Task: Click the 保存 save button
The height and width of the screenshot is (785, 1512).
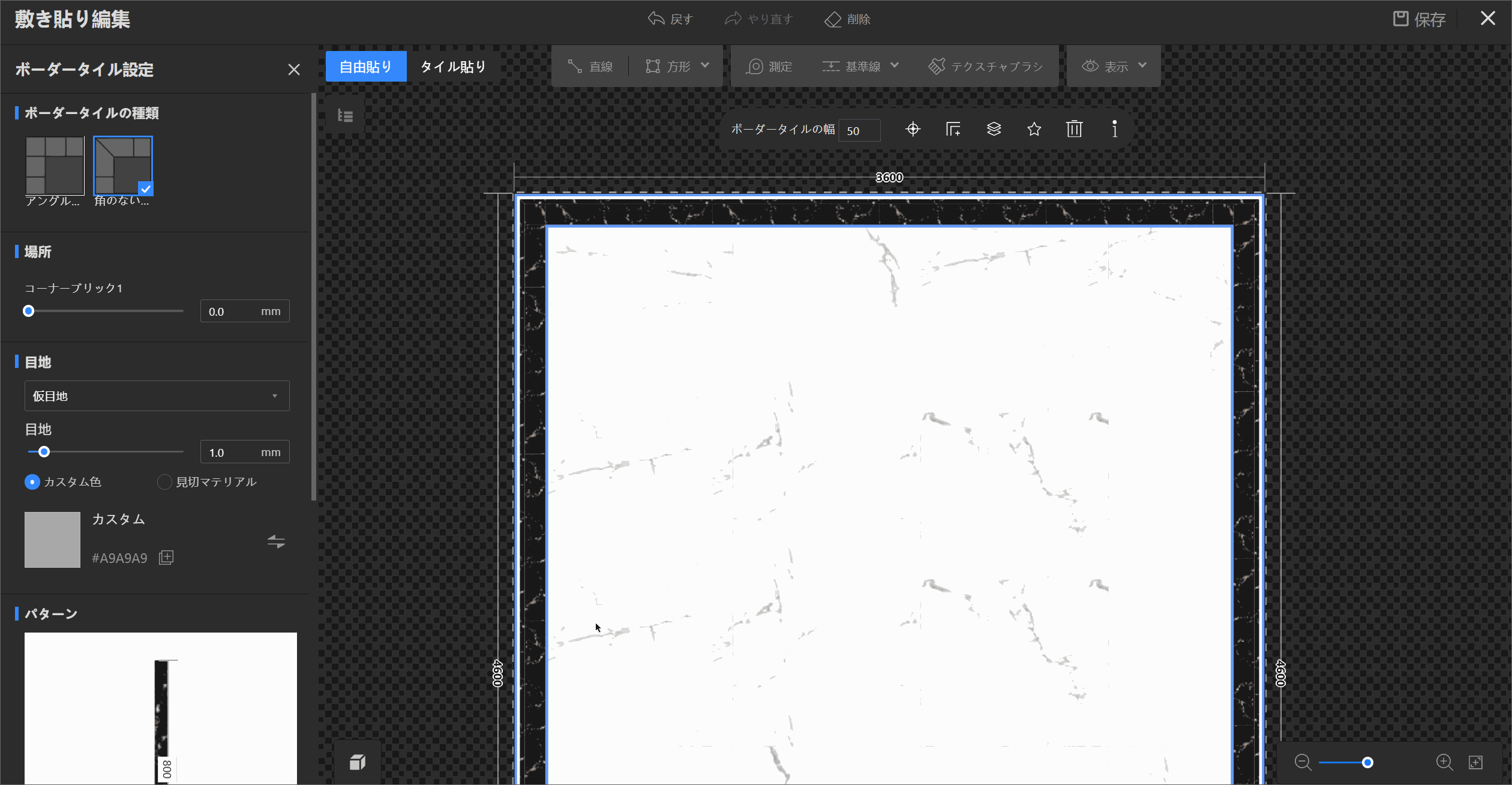Action: [x=1419, y=19]
